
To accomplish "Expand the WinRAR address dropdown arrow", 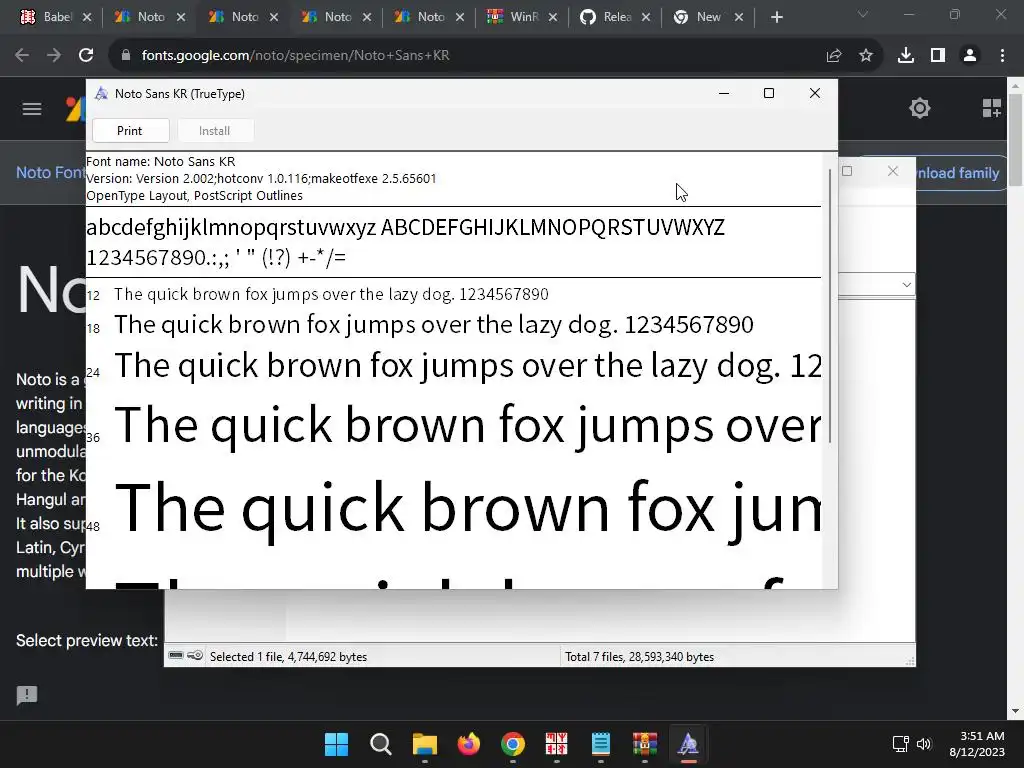I will (906, 285).
